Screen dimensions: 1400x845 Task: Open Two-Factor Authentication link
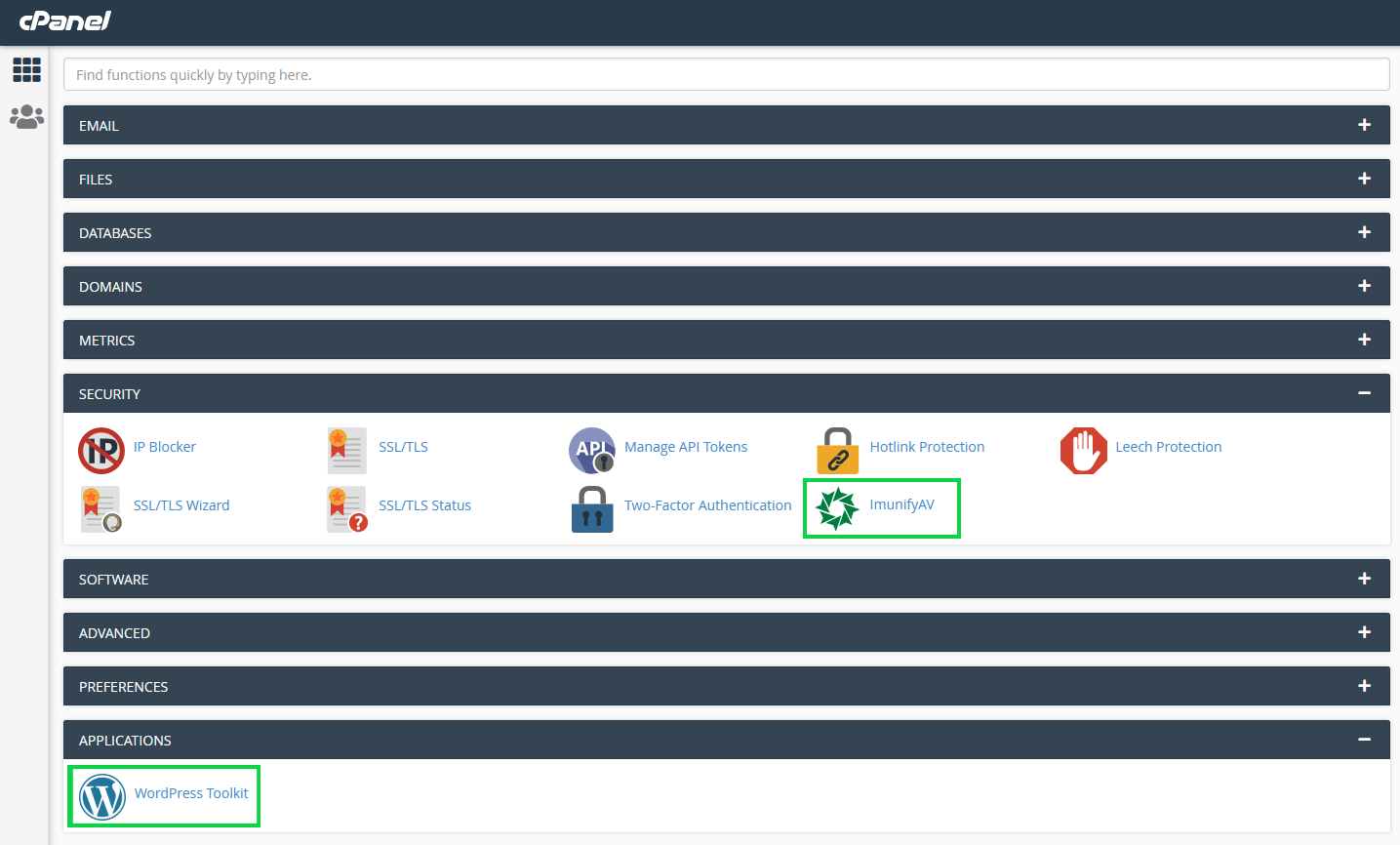point(708,505)
